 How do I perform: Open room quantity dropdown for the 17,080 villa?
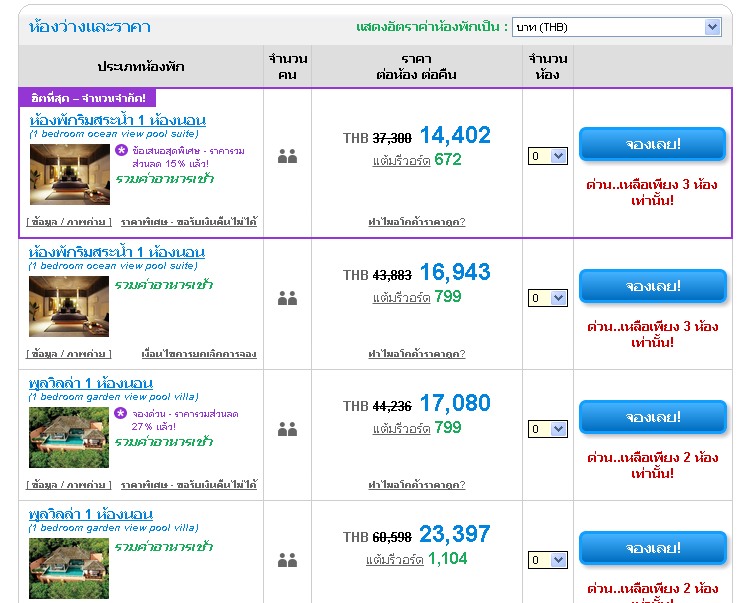tap(547, 429)
